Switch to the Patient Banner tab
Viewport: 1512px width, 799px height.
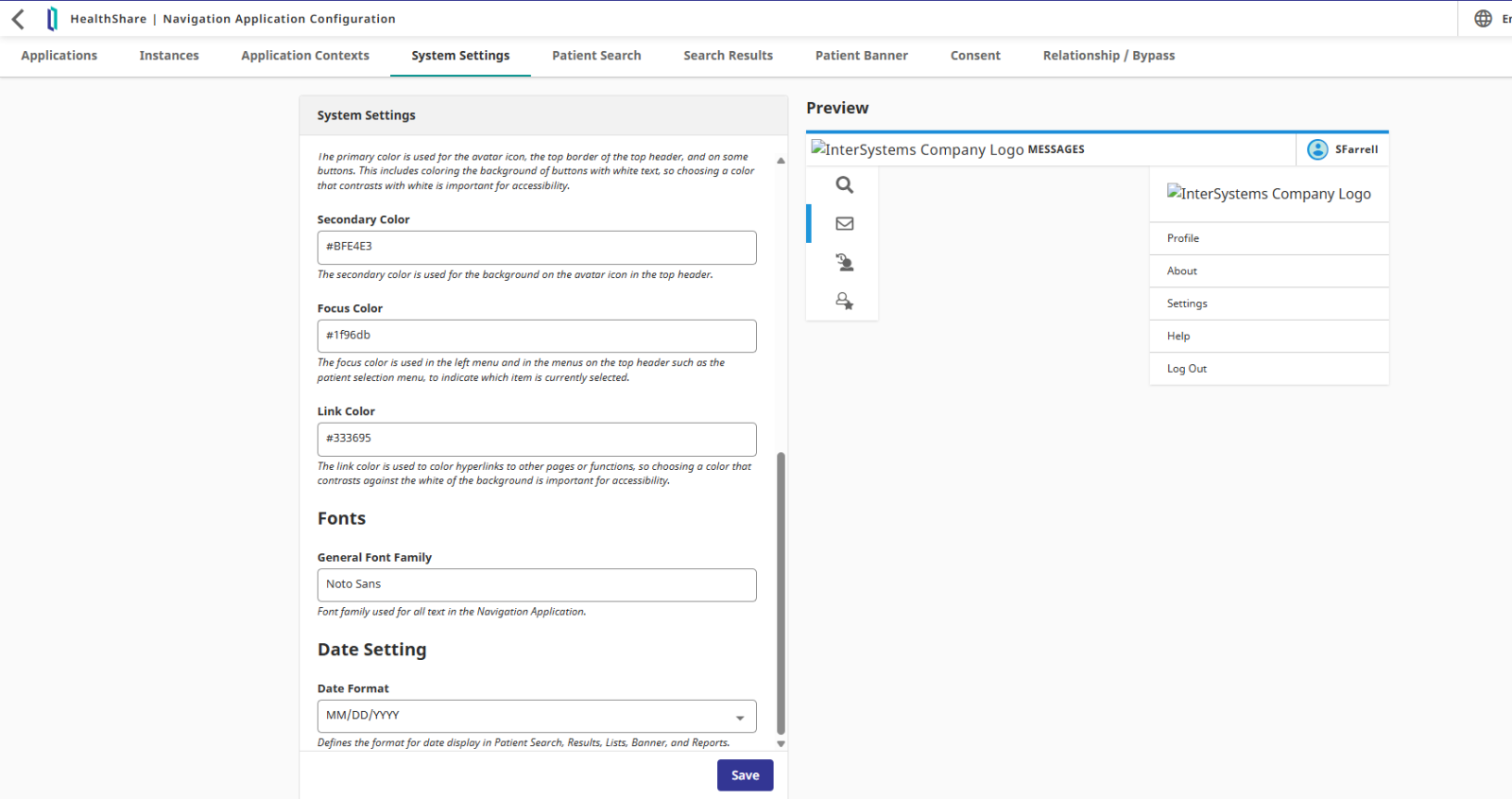(862, 56)
